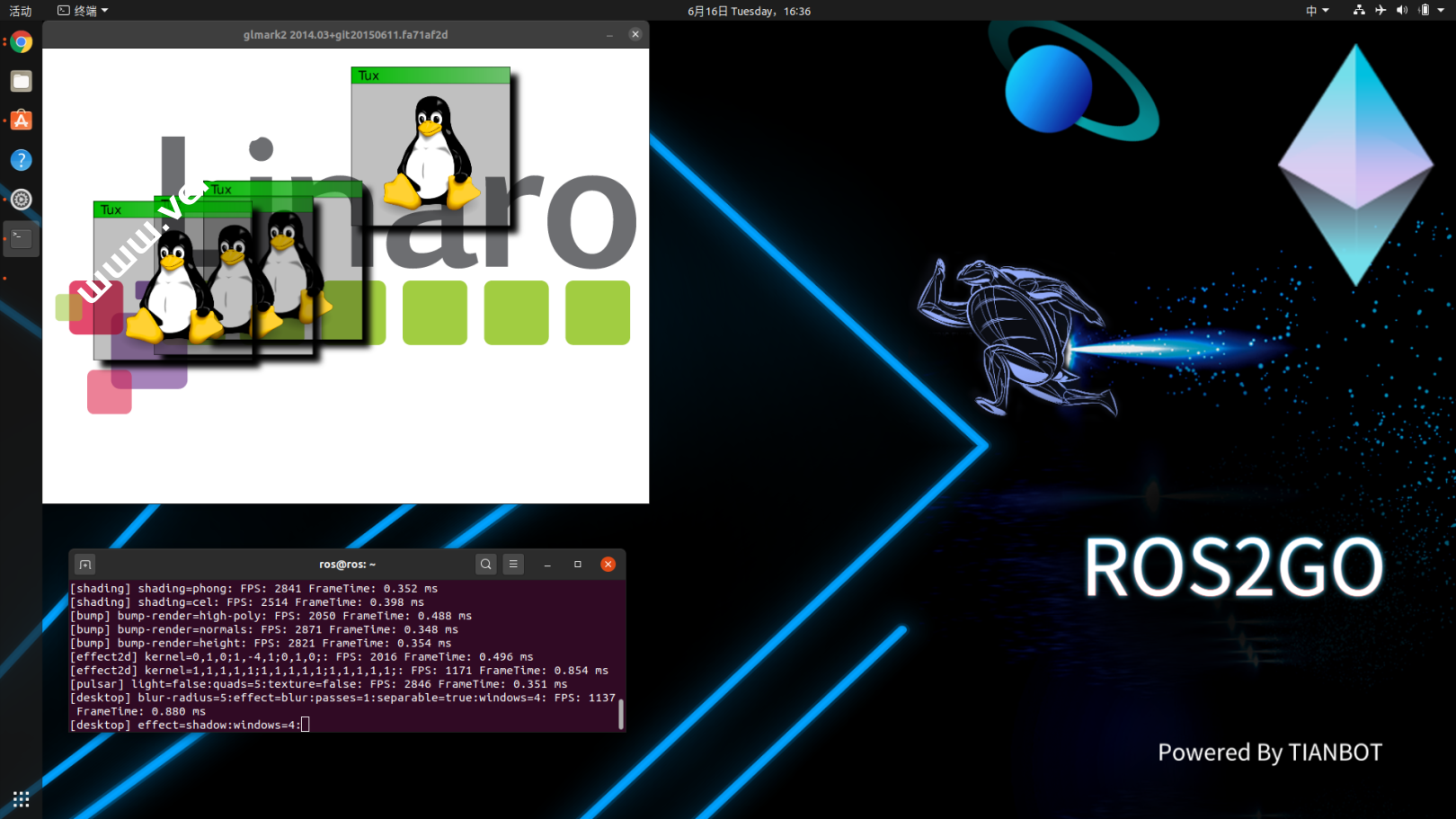Close the glmark2 benchmark window
Image resolution: width=1456 pixels, height=819 pixels.
click(x=635, y=34)
